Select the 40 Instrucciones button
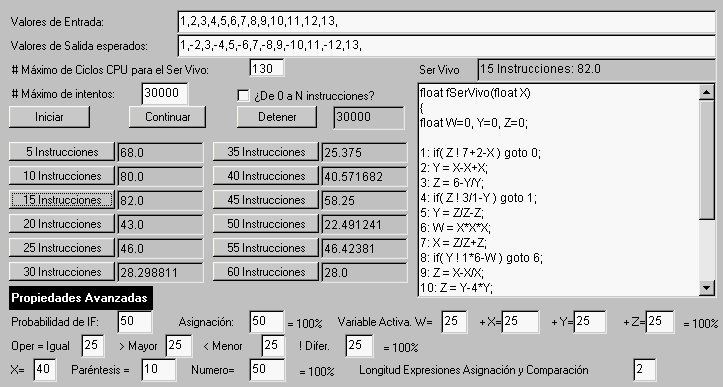 pyautogui.click(x=266, y=176)
